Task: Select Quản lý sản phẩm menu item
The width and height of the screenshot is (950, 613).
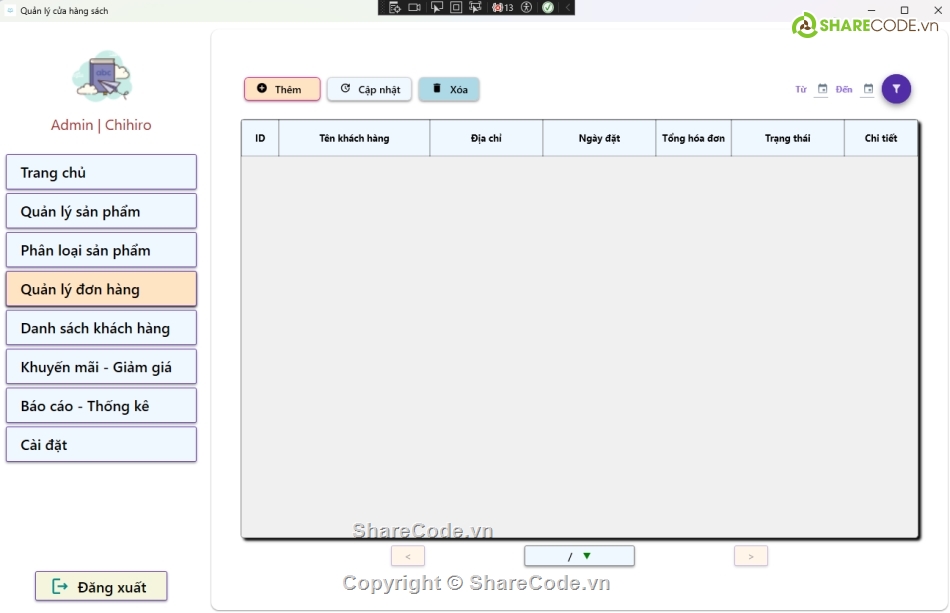Action: click(x=101, y=211)
